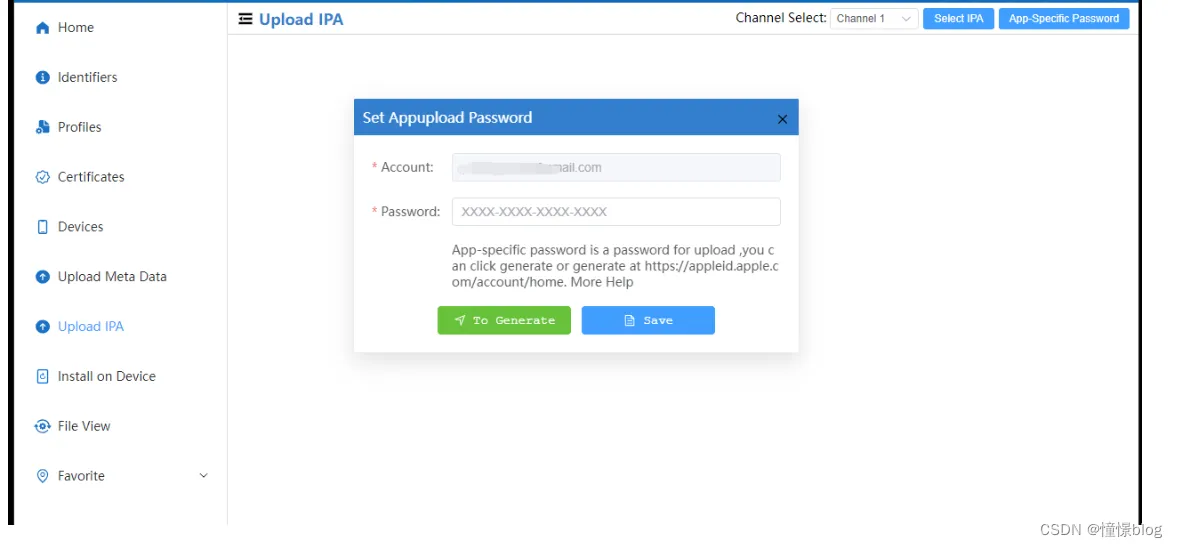
Task: Close the Set Appupload Password dialog
Action: point(782,119)
